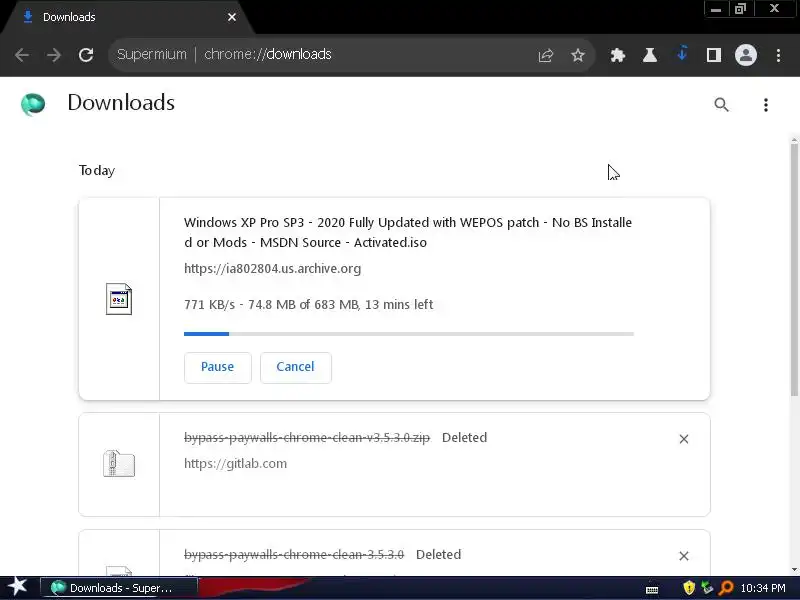This screenshot has height=600, width=800.
Task: Click the ISO file icon
Action: tap(118, 298)
